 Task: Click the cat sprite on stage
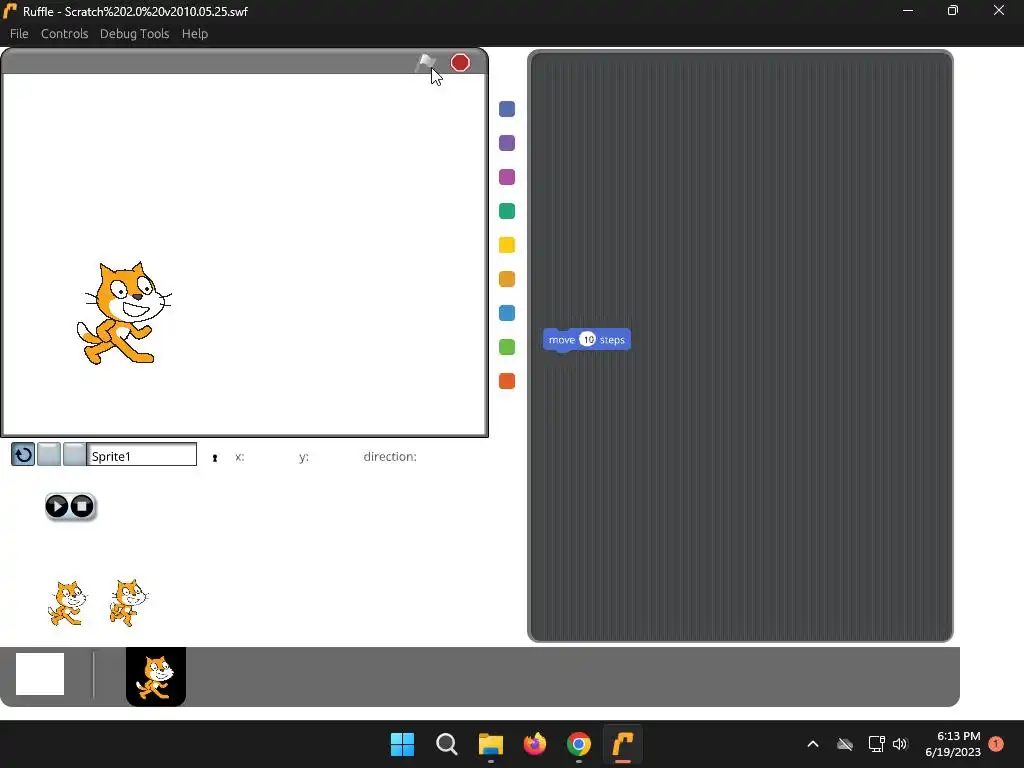(x=124, y=313)
